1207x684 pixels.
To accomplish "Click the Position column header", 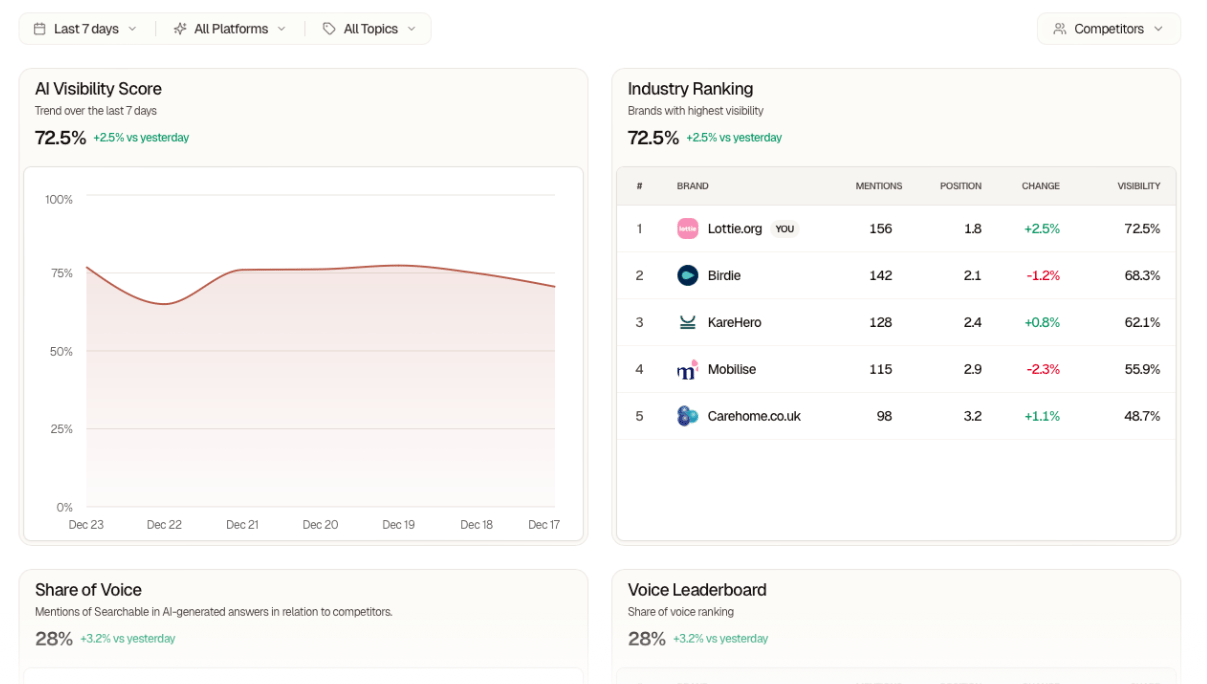I will coord(960,186).
